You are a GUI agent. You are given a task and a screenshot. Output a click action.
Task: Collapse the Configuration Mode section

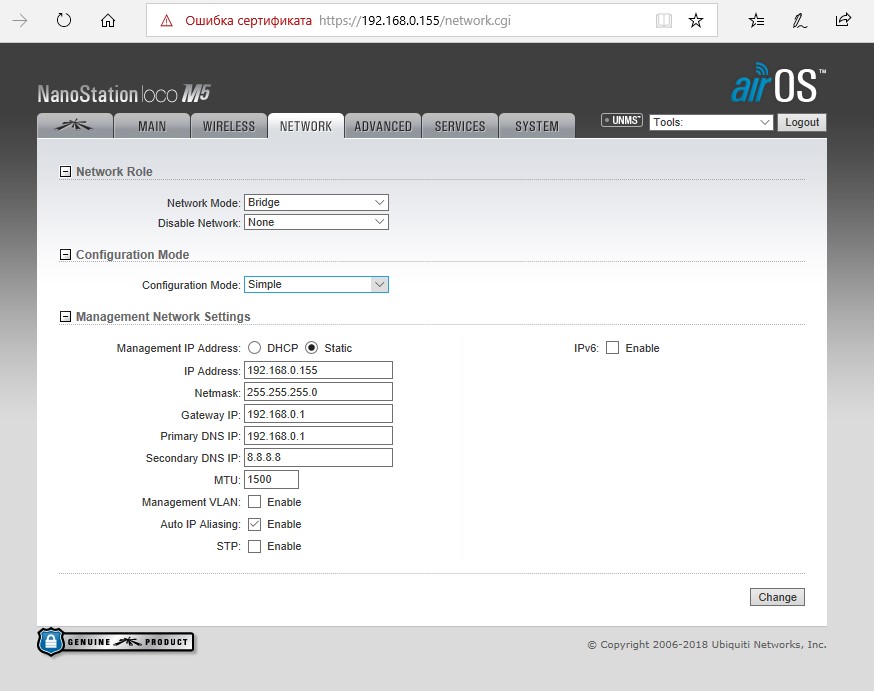pyautogui.click(x=65, y=255)
